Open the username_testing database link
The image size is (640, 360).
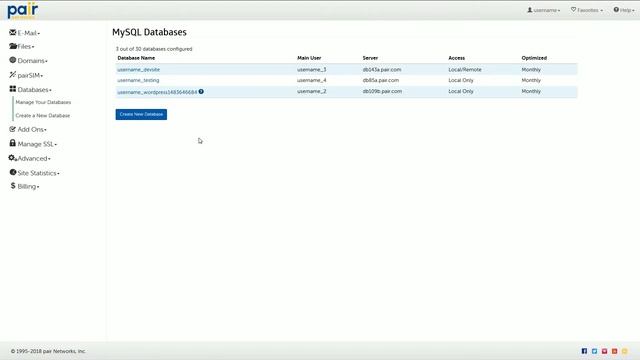coord(138,80)
